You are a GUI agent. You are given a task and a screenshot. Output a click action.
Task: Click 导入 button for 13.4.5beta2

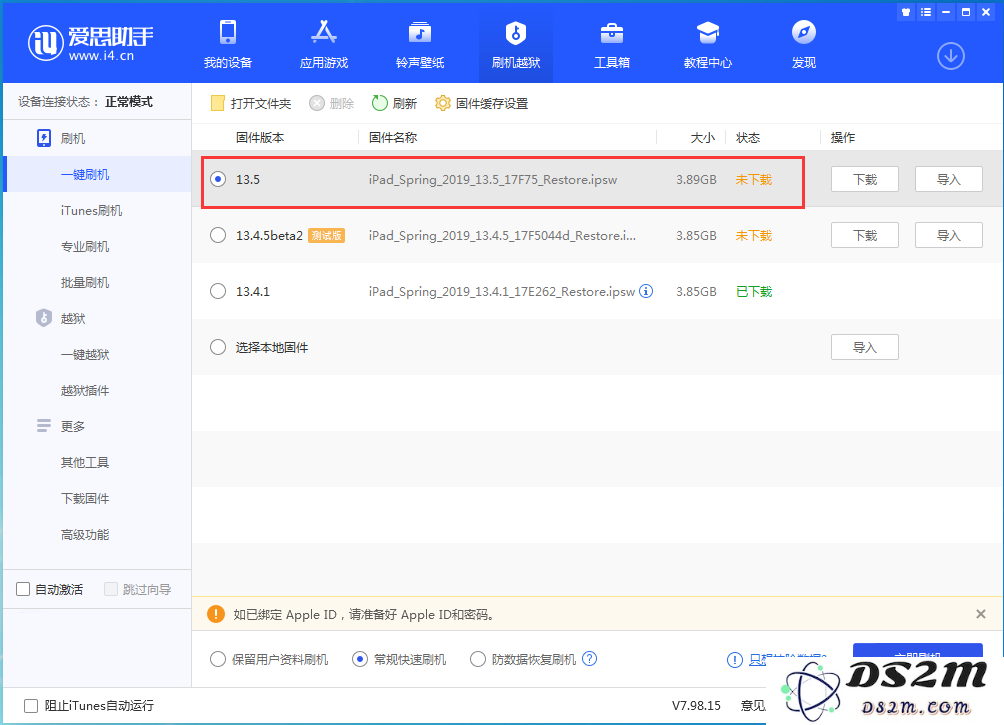pyautogui.click(x=948, y=235)
